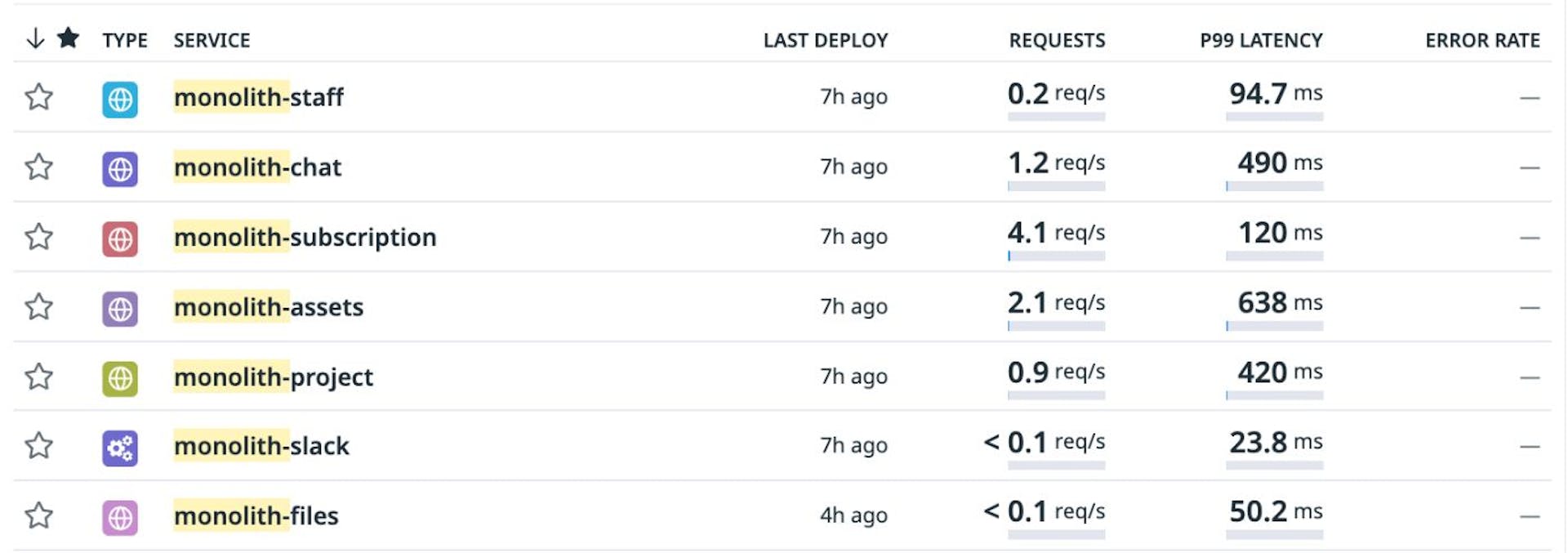Open the monolith-subscription service
This screenshot has height=553, width=1568.
(x=305, y=238)
